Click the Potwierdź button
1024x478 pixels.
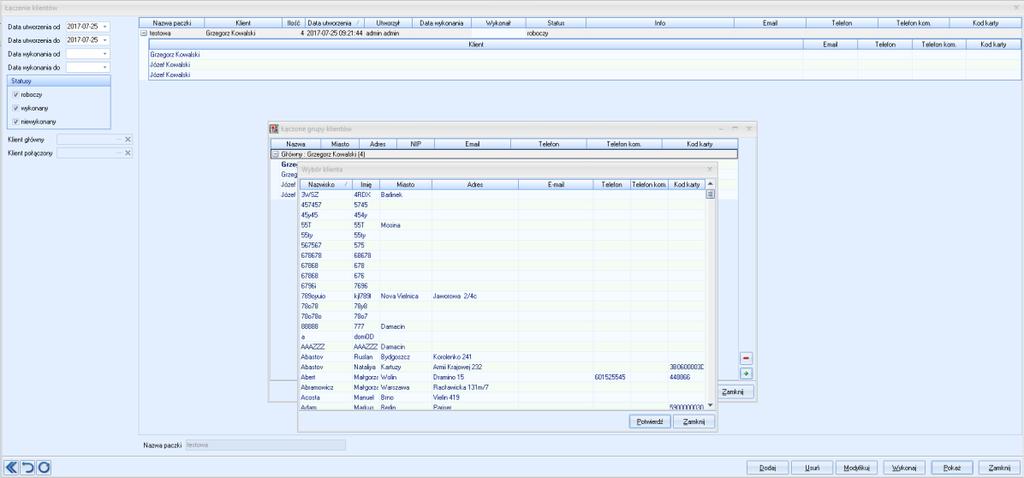coord(650,422)
